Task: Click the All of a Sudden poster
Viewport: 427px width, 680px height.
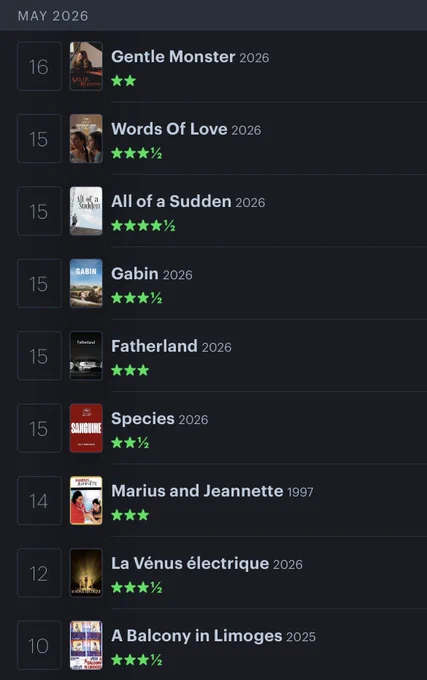Action: pos(86,211)
